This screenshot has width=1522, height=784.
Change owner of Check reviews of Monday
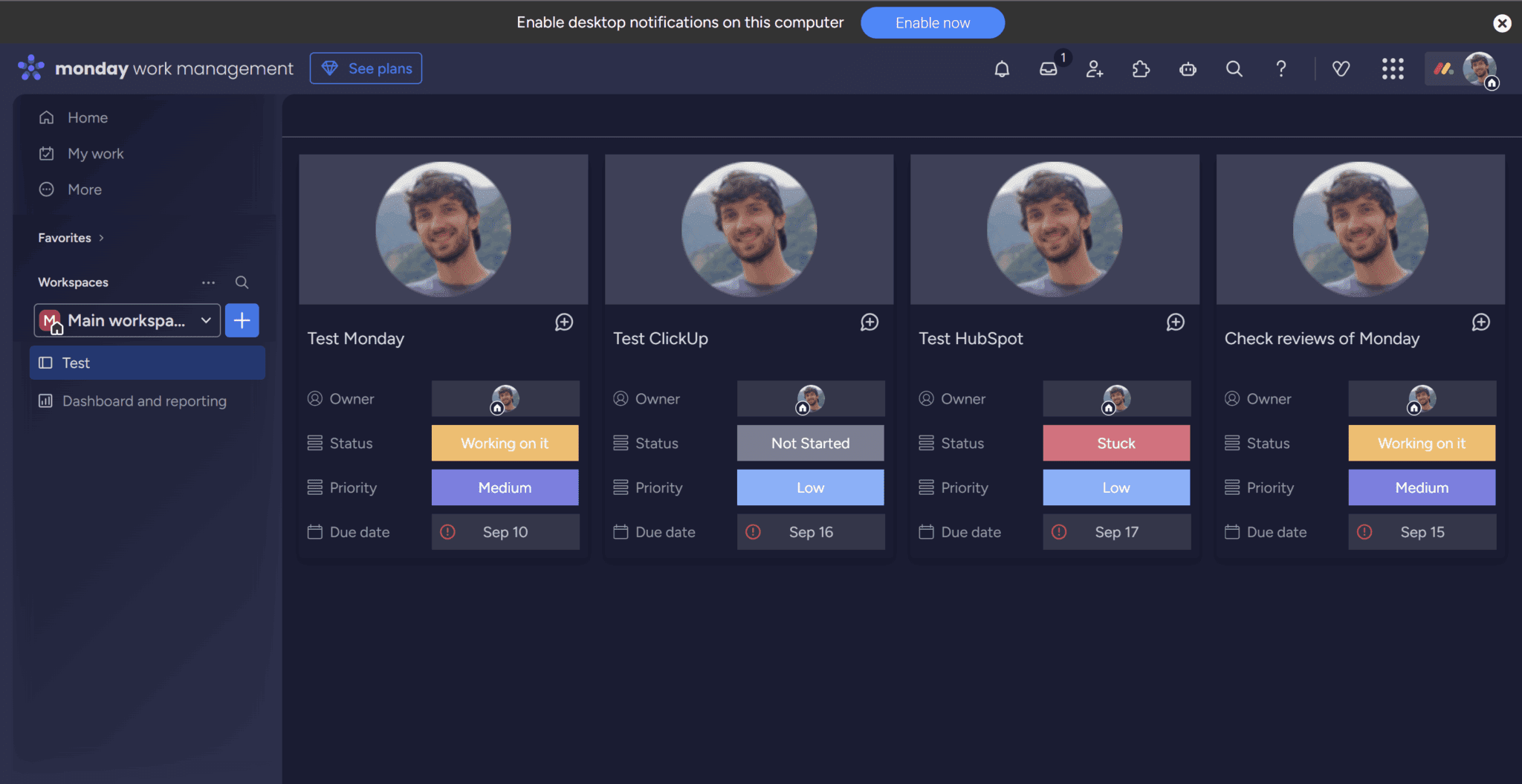click(1422, 399)
